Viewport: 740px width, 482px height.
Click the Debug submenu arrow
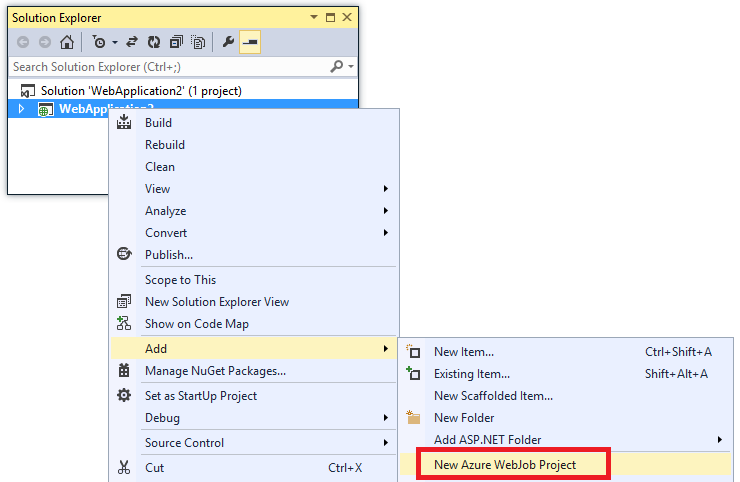click(386, 418)
